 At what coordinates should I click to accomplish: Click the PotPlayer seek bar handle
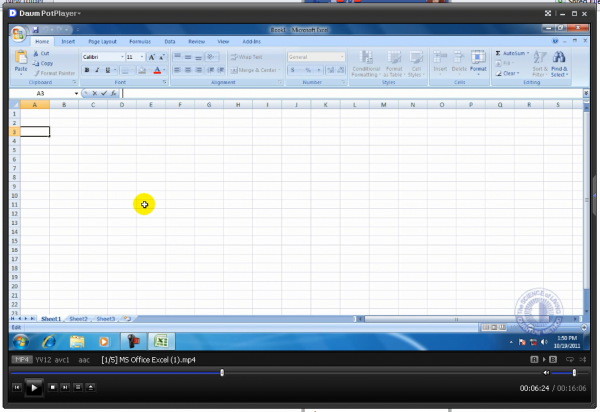click(222, 373)
